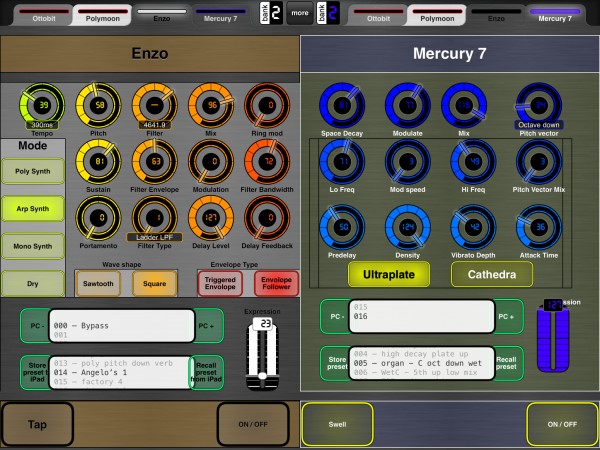This screenshot has width=600, height=450.
Task: Click the Space Decay knob
Action: click(342, 105)
